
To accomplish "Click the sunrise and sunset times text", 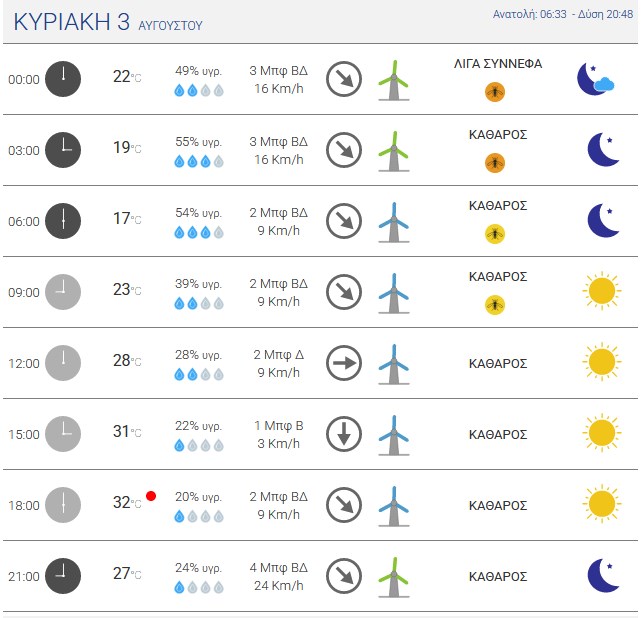I will coord(563,14).
